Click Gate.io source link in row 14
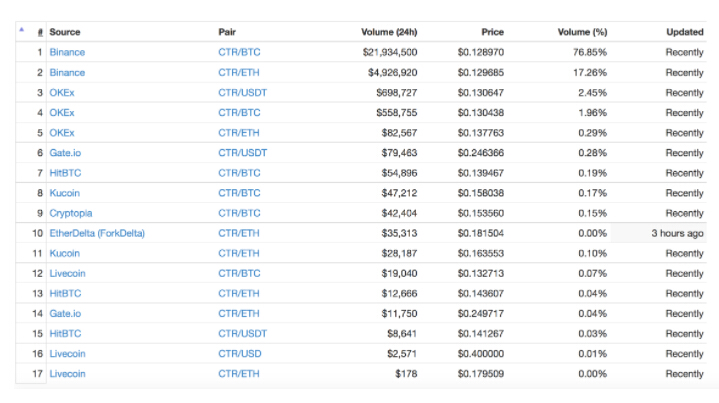 click(65, 314)
